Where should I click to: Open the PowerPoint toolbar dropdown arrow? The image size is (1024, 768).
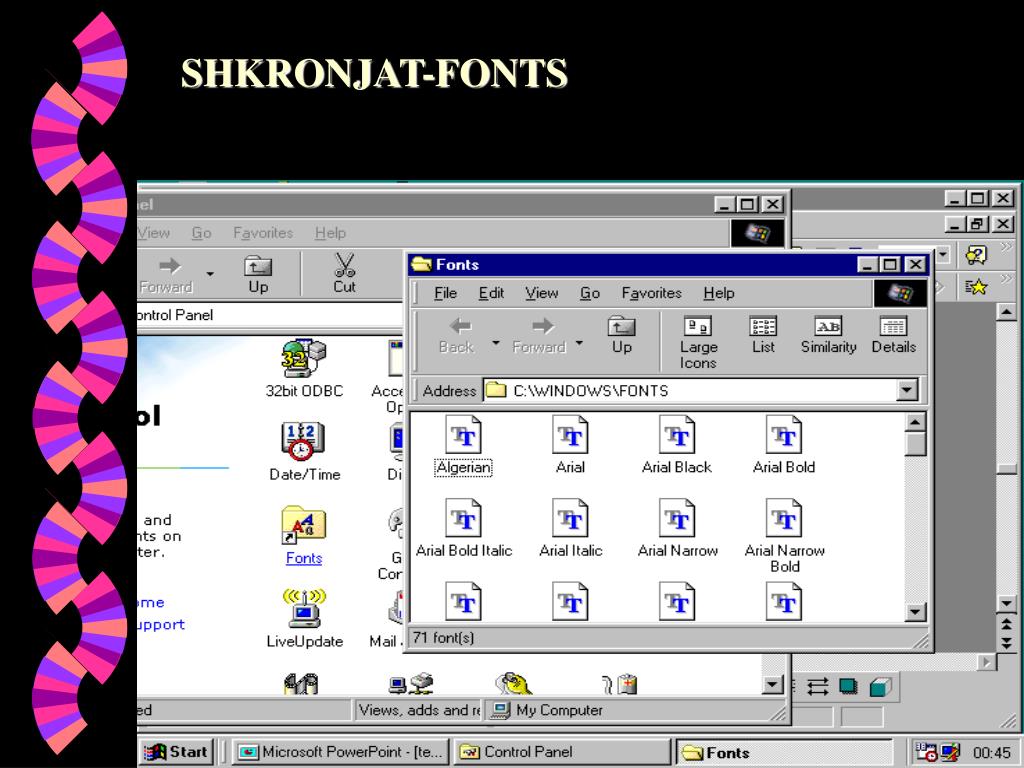pyautogui.click(x=942, y=255)
